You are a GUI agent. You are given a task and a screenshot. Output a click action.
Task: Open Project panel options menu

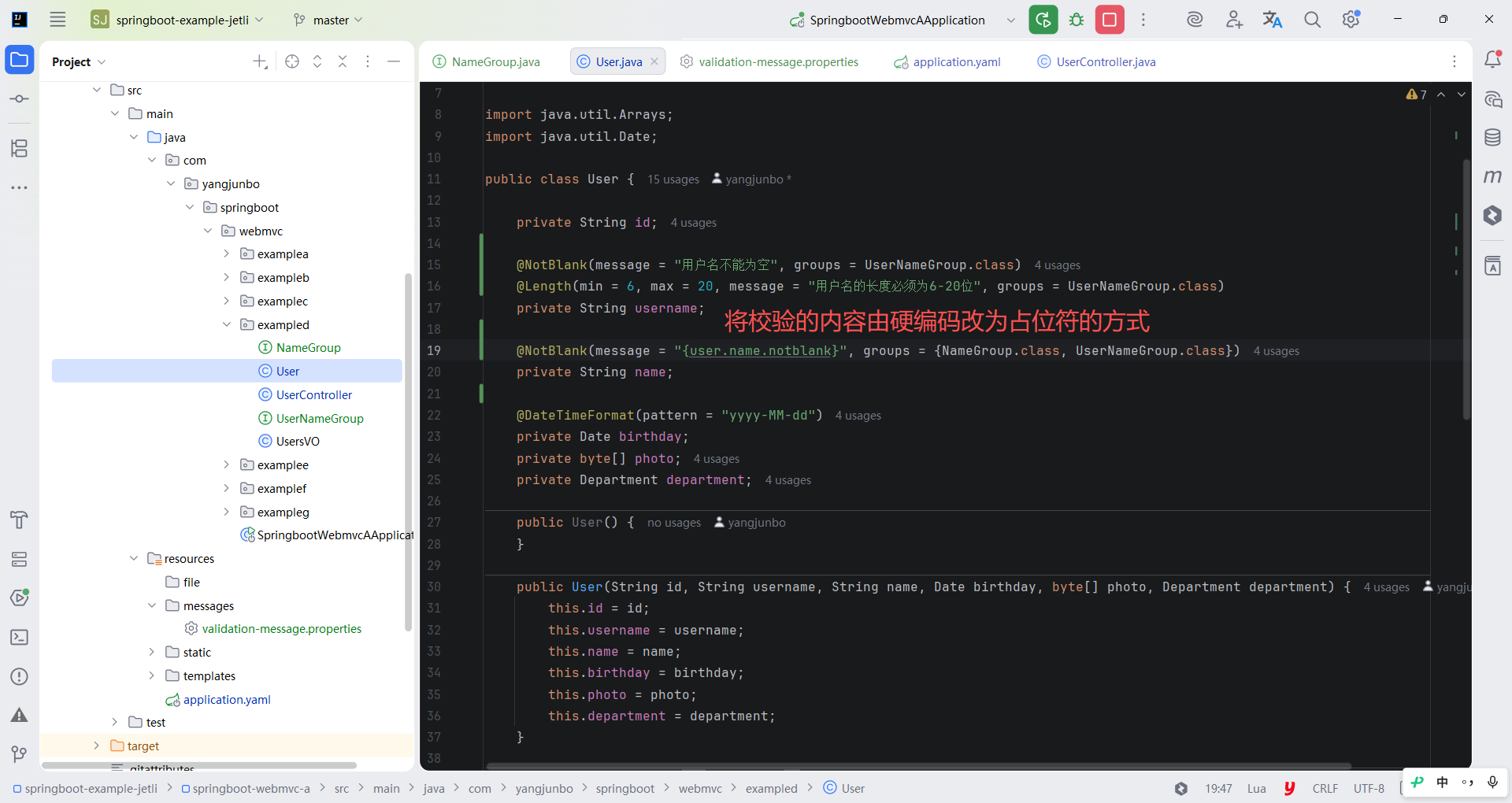[x=368, y=61]
